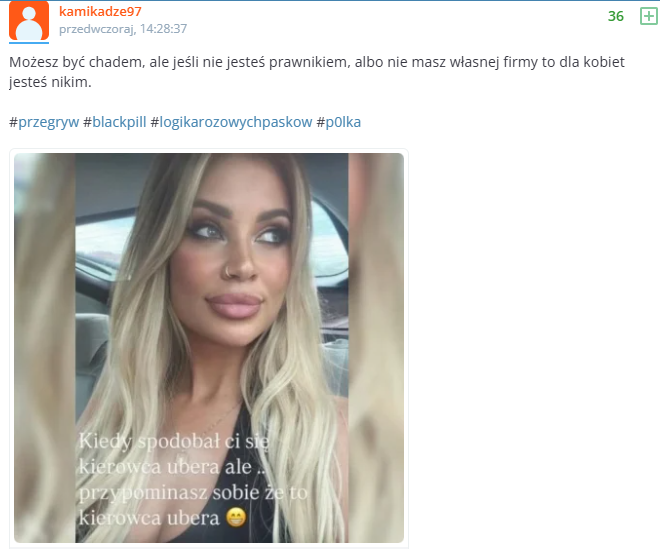Click the caption line "przypominasz sobie że to"

[193, 492]
